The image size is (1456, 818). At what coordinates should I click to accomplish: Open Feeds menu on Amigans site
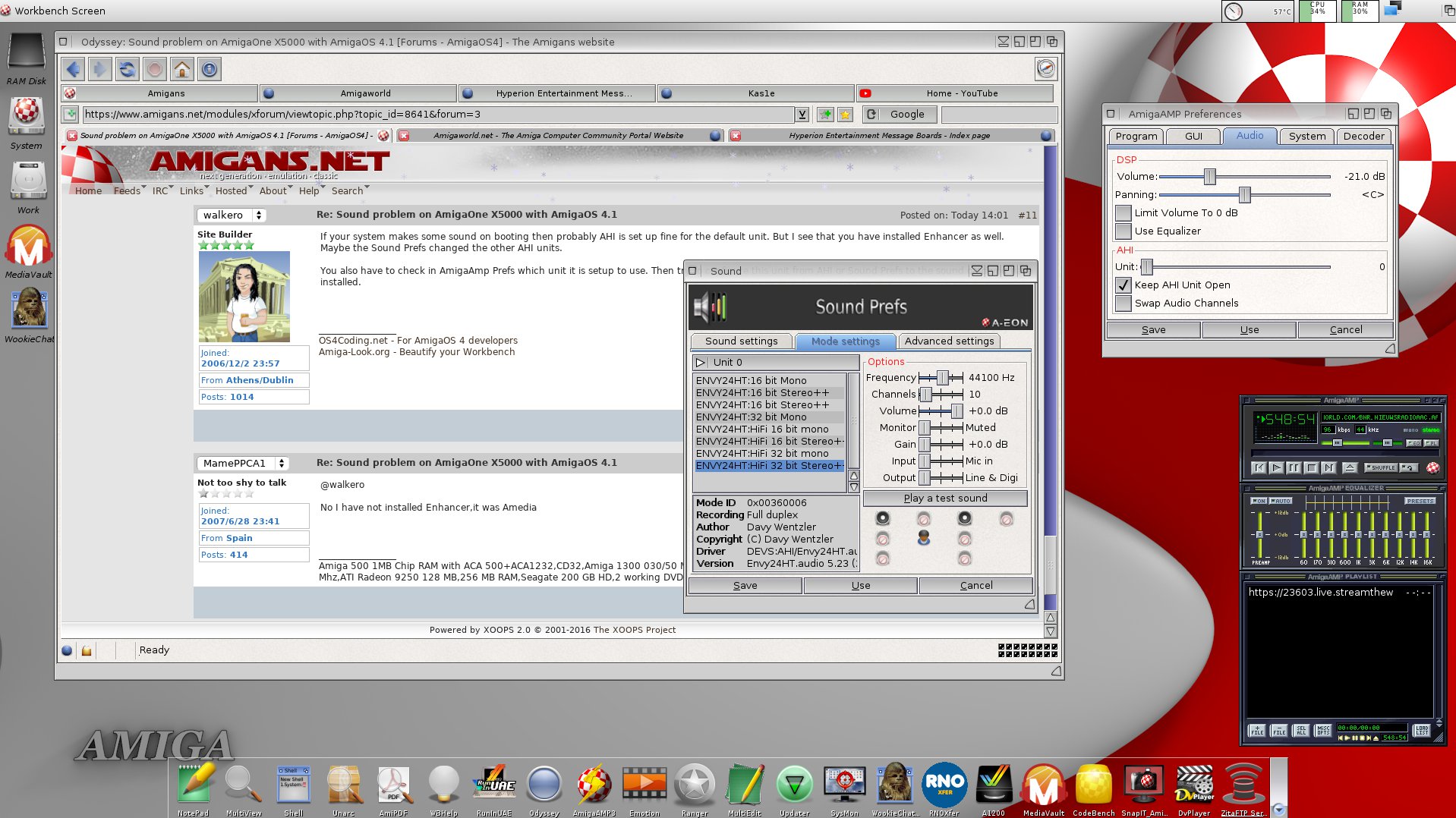click(129, 191)
